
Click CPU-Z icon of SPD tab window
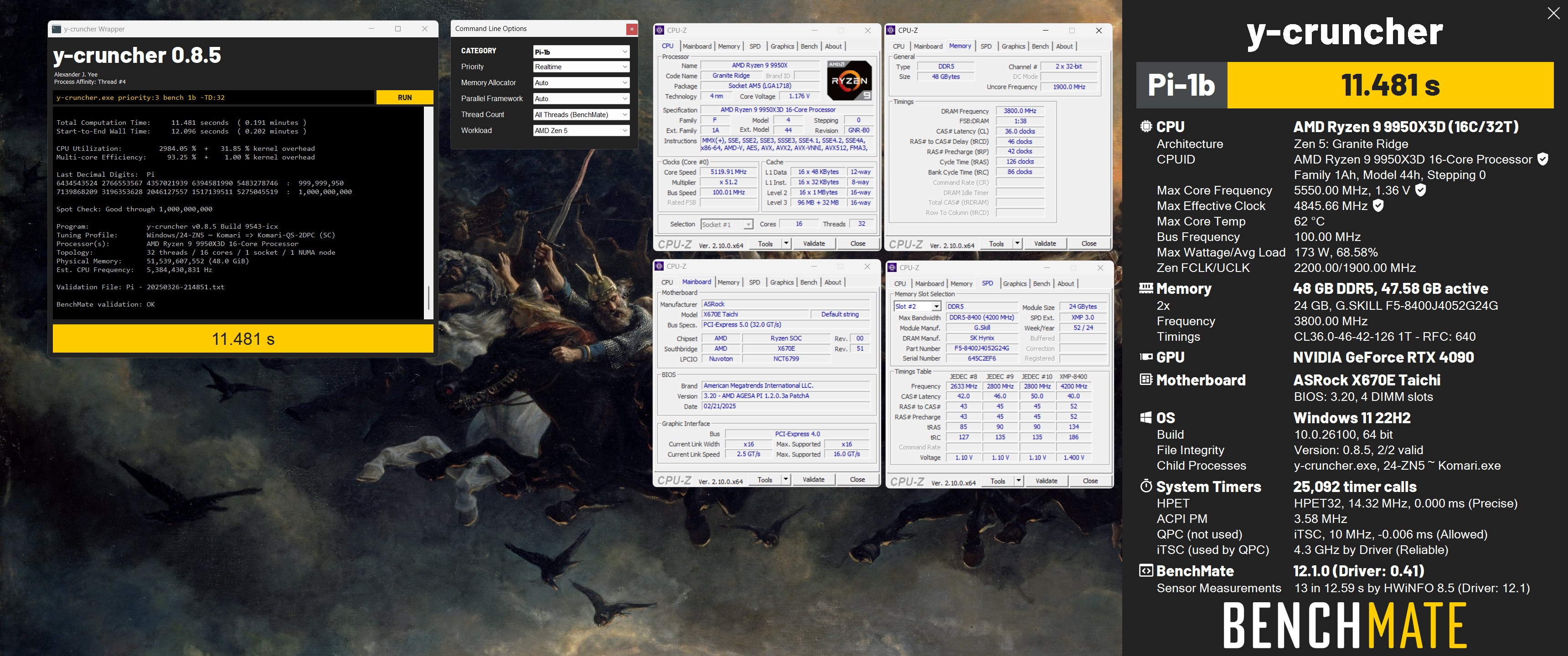click(x=892, y=267)
